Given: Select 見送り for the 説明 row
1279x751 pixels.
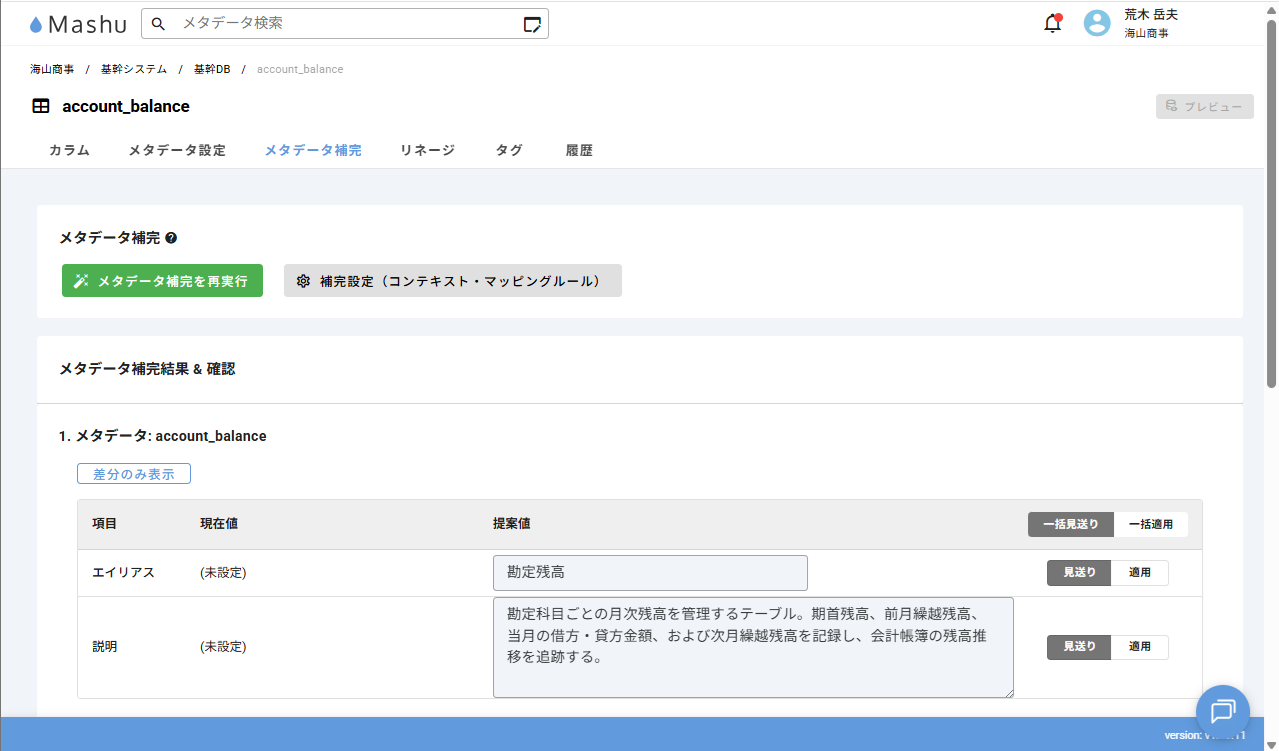Looking at the screenshot, I should click(1079, 647).
